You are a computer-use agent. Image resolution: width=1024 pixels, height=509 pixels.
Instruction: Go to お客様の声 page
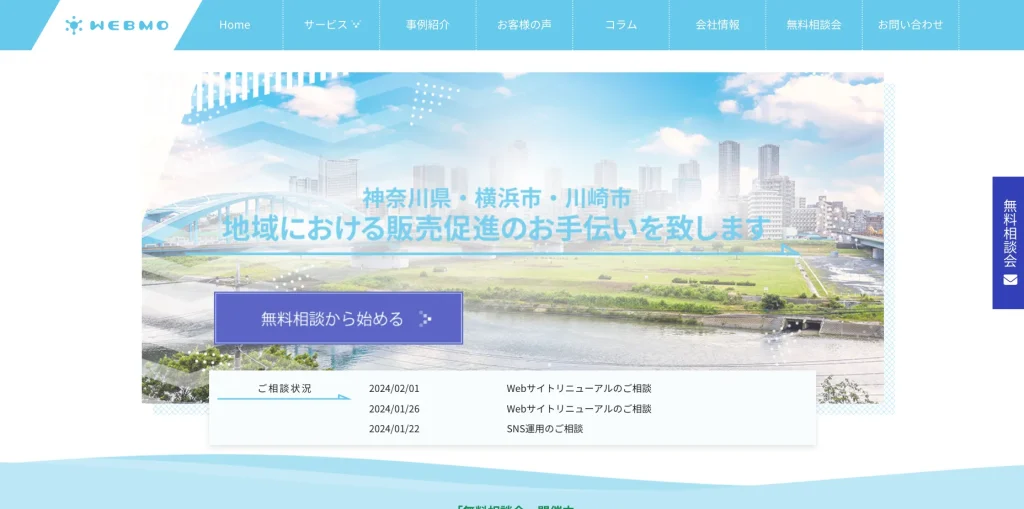[524, 25]
